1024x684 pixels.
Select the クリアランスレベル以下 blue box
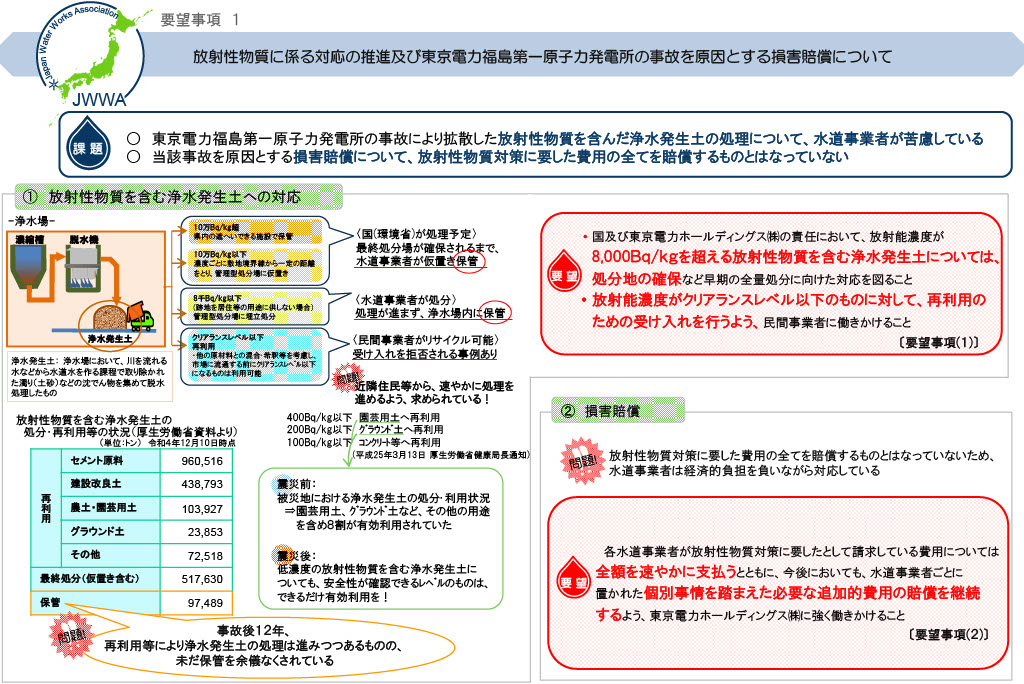(x=257, y=355)
